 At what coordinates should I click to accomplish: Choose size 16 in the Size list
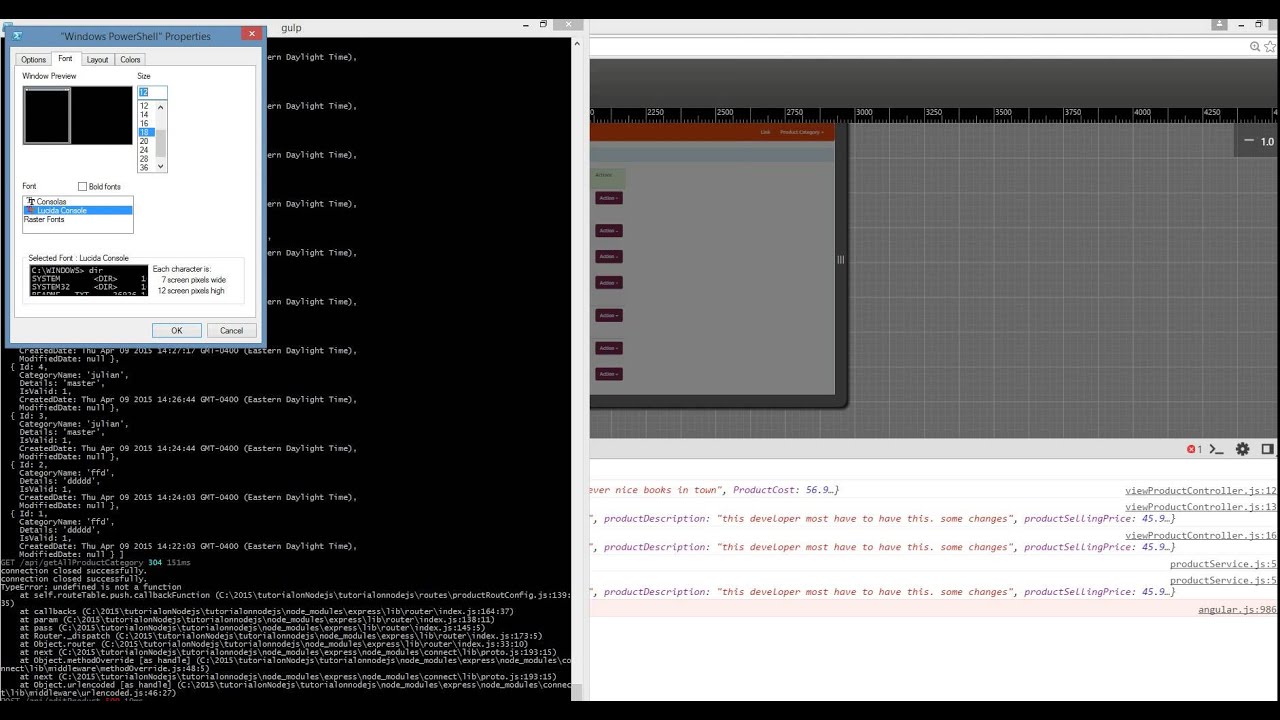point(144,124)
